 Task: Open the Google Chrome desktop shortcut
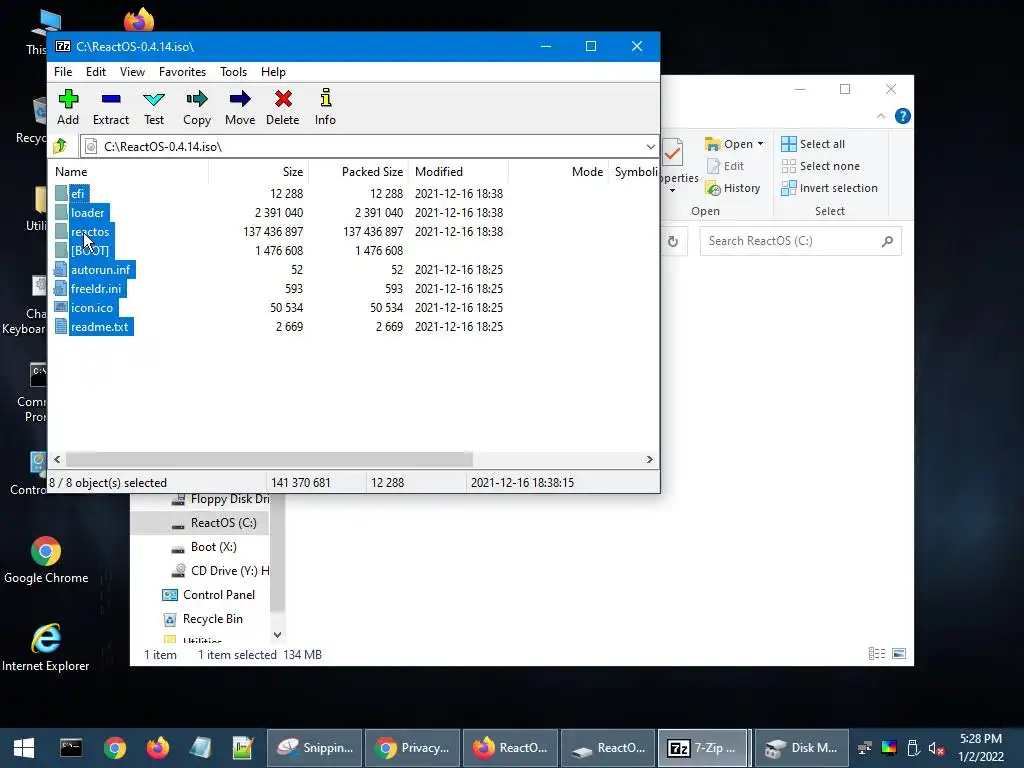[x=46, y=560]
